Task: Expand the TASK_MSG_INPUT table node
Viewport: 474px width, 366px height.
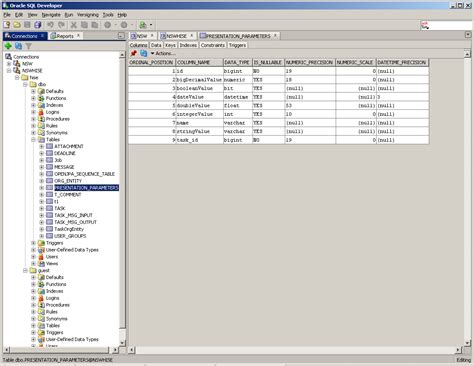Action: click(42, 215)
